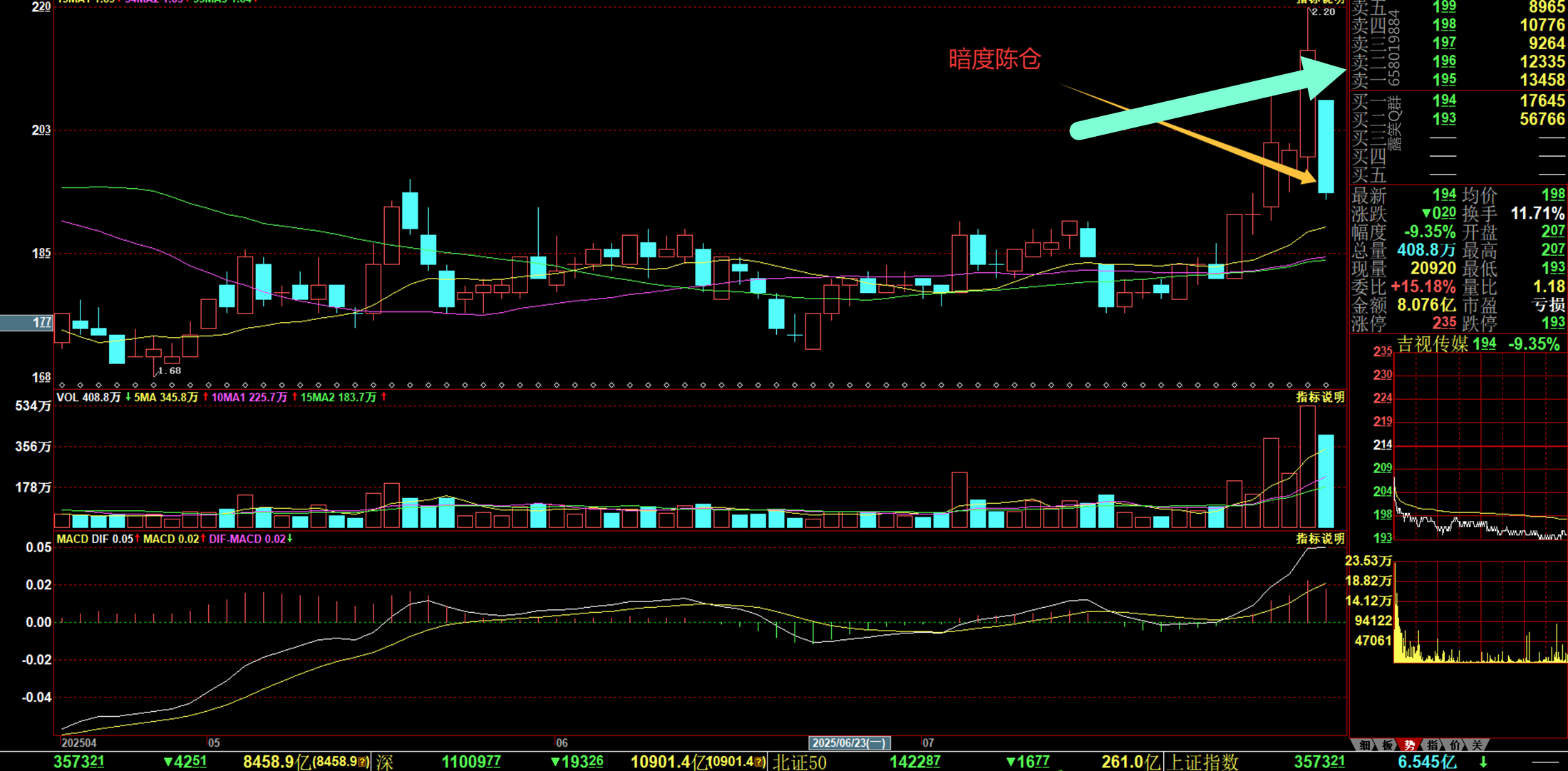
Task: Click the 量比 value 1.18
Action: (1549, 286)
